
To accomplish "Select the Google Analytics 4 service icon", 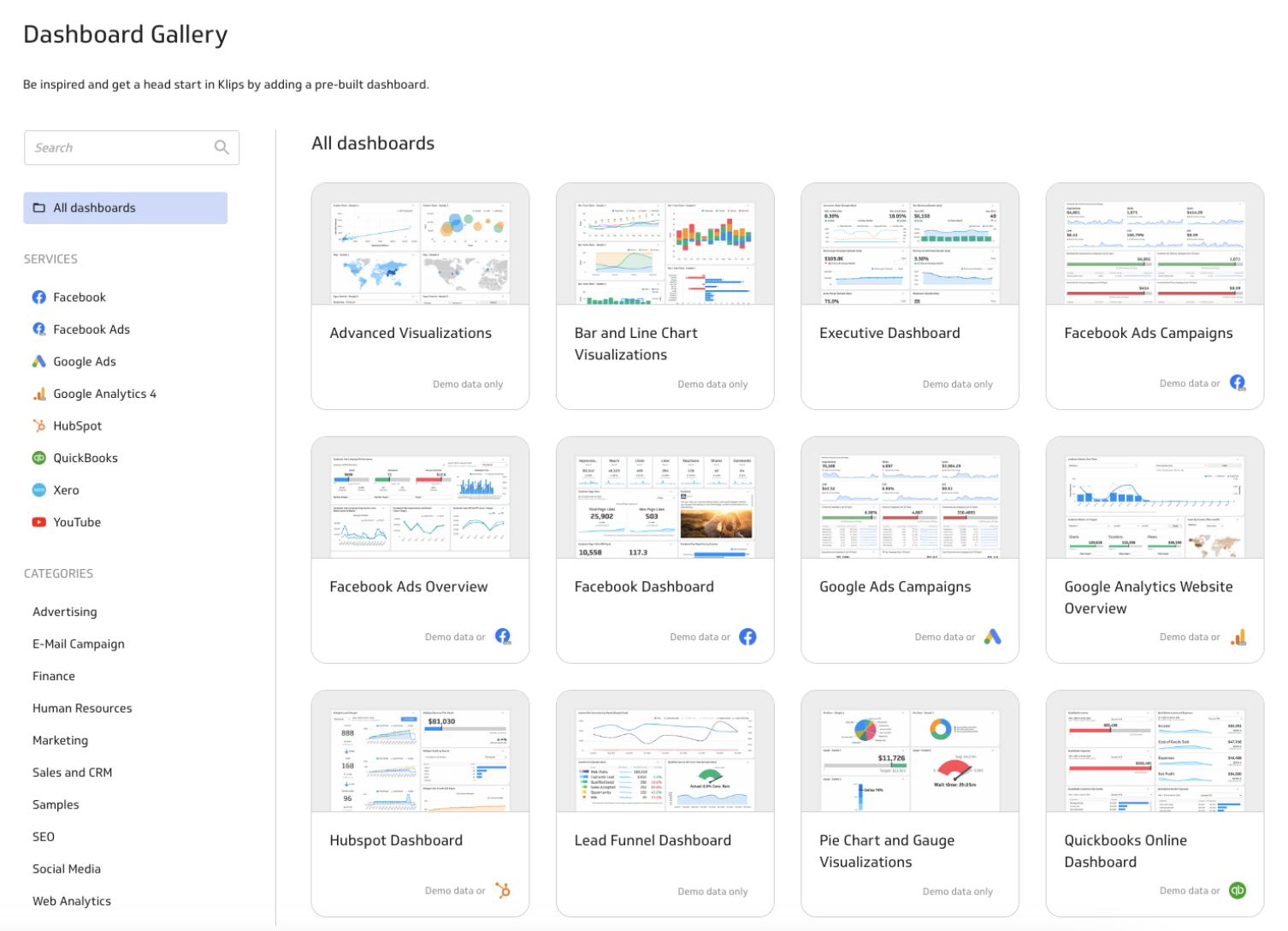I will coord(38,394).
